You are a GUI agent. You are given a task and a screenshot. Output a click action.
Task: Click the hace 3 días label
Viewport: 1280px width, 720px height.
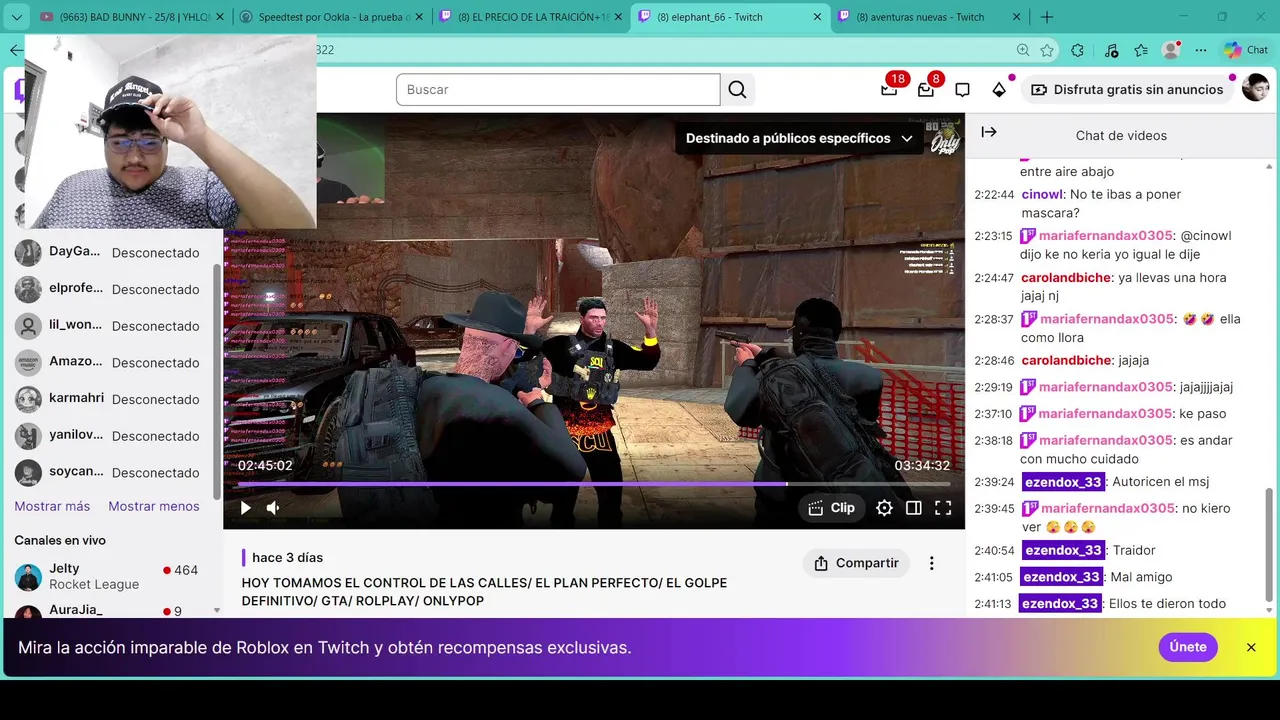(x=287, y=557)
